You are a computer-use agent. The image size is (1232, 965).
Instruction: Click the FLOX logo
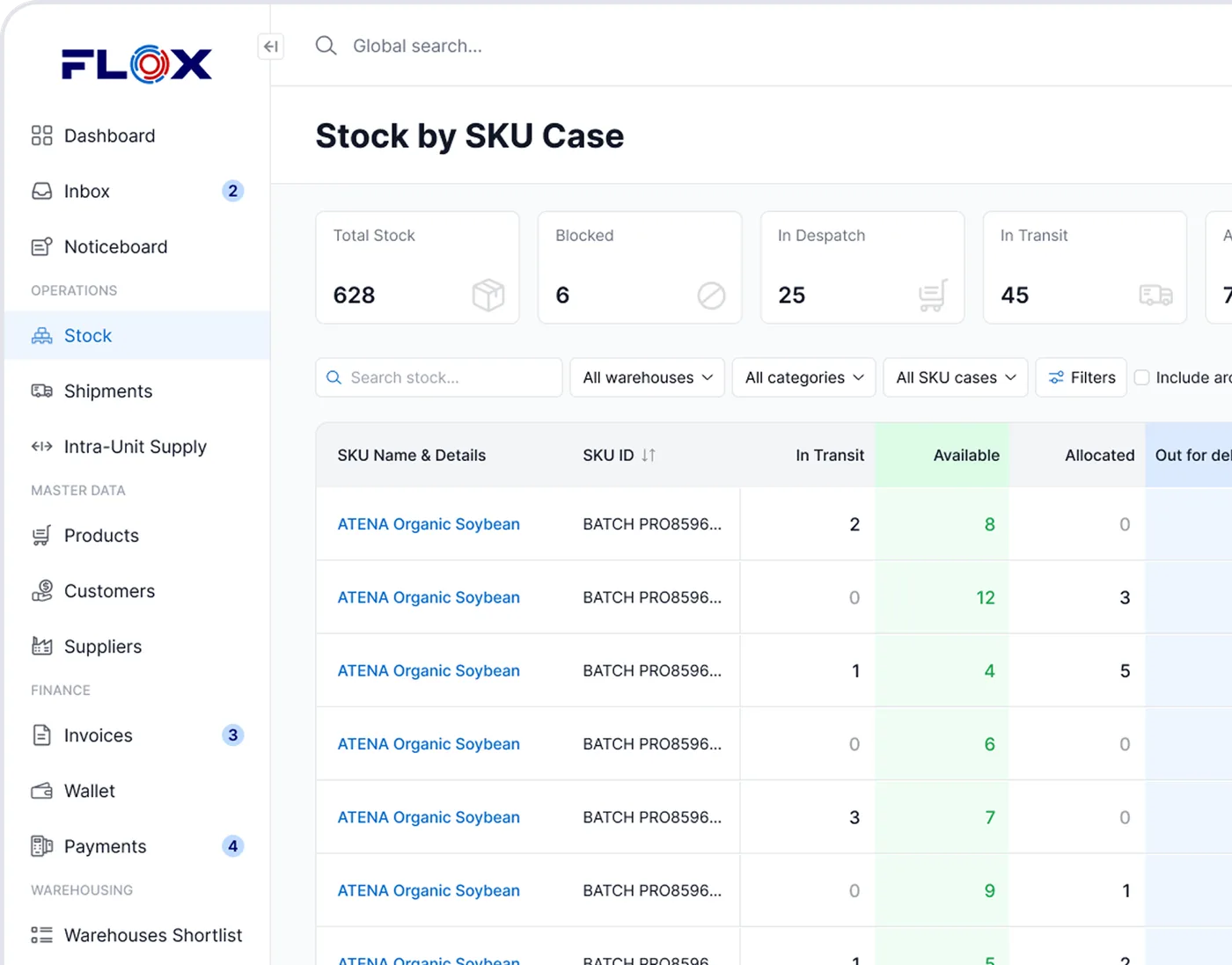(136, 63)
